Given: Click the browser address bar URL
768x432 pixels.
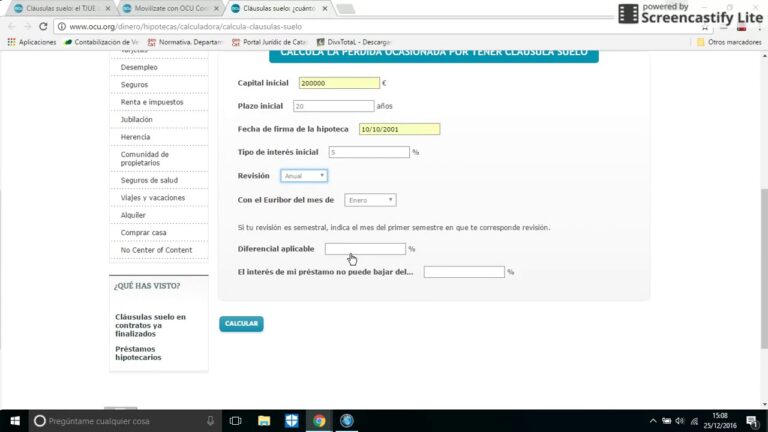Looking at the screenshot, I should [185, 26].
